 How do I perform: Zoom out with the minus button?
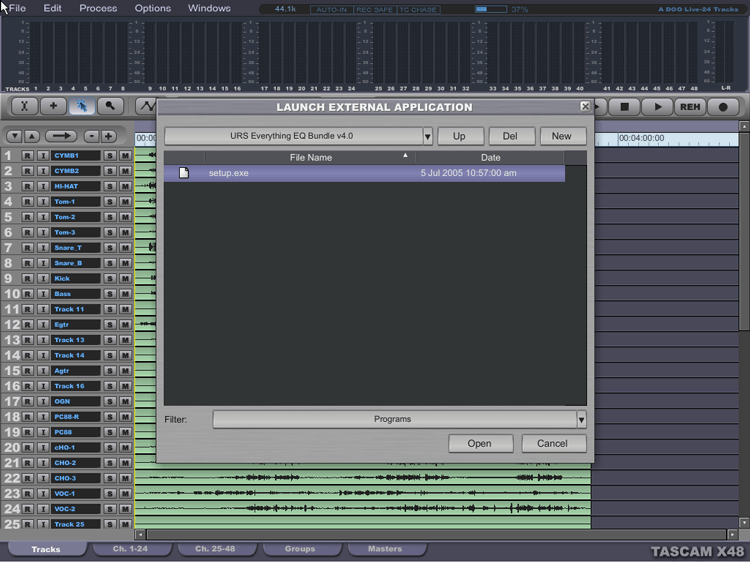click(x=91, y=136)
